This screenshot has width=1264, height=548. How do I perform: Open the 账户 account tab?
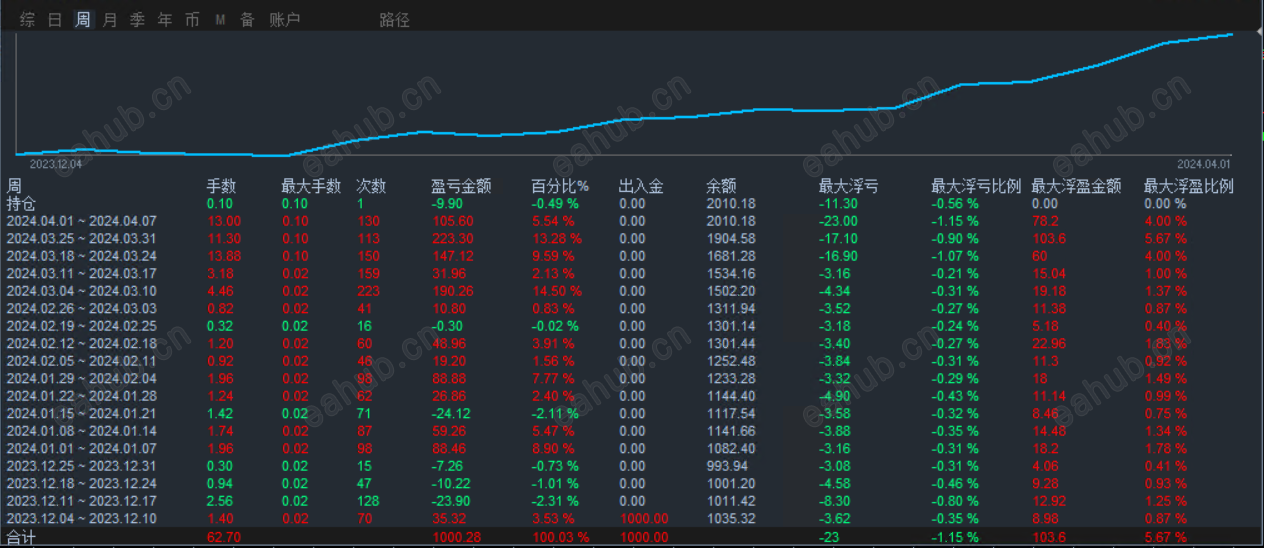pyautogui.click(x=285, y=19)
